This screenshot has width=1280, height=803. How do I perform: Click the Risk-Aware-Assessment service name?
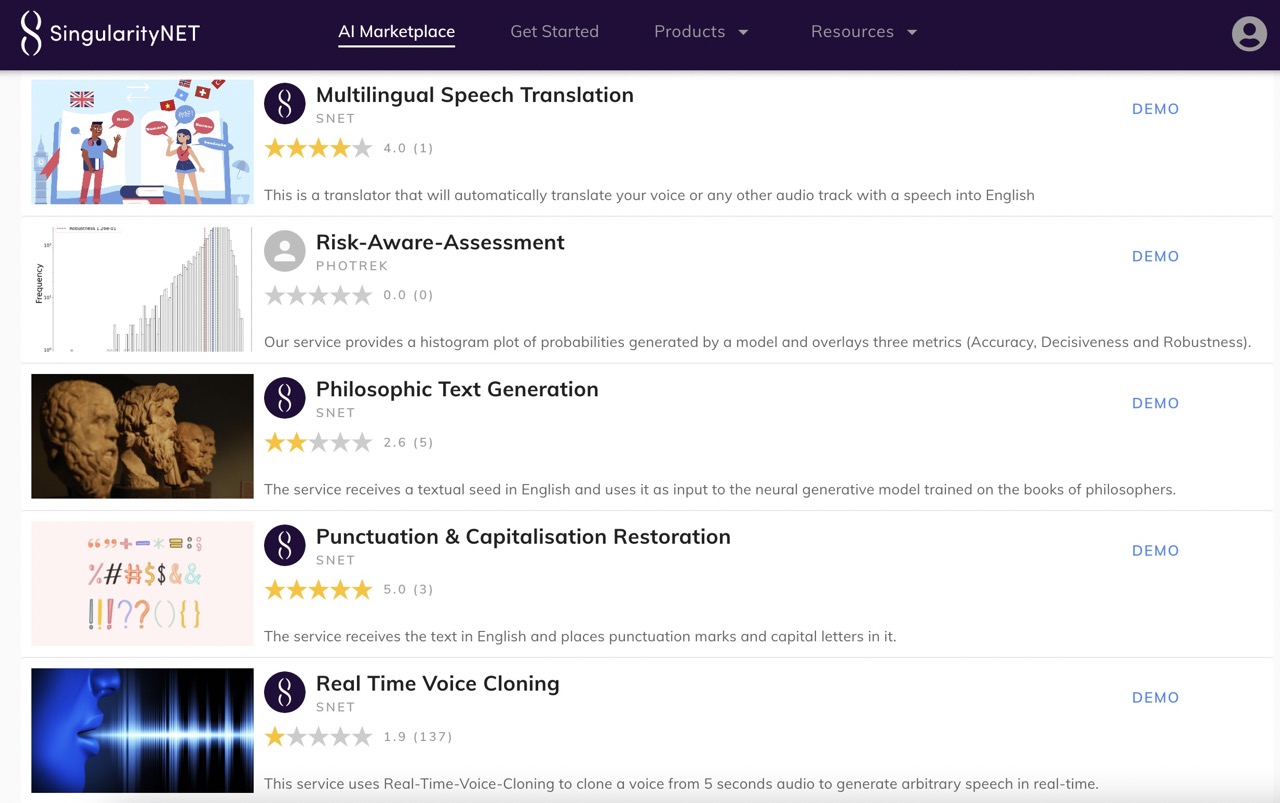[440, 242]
